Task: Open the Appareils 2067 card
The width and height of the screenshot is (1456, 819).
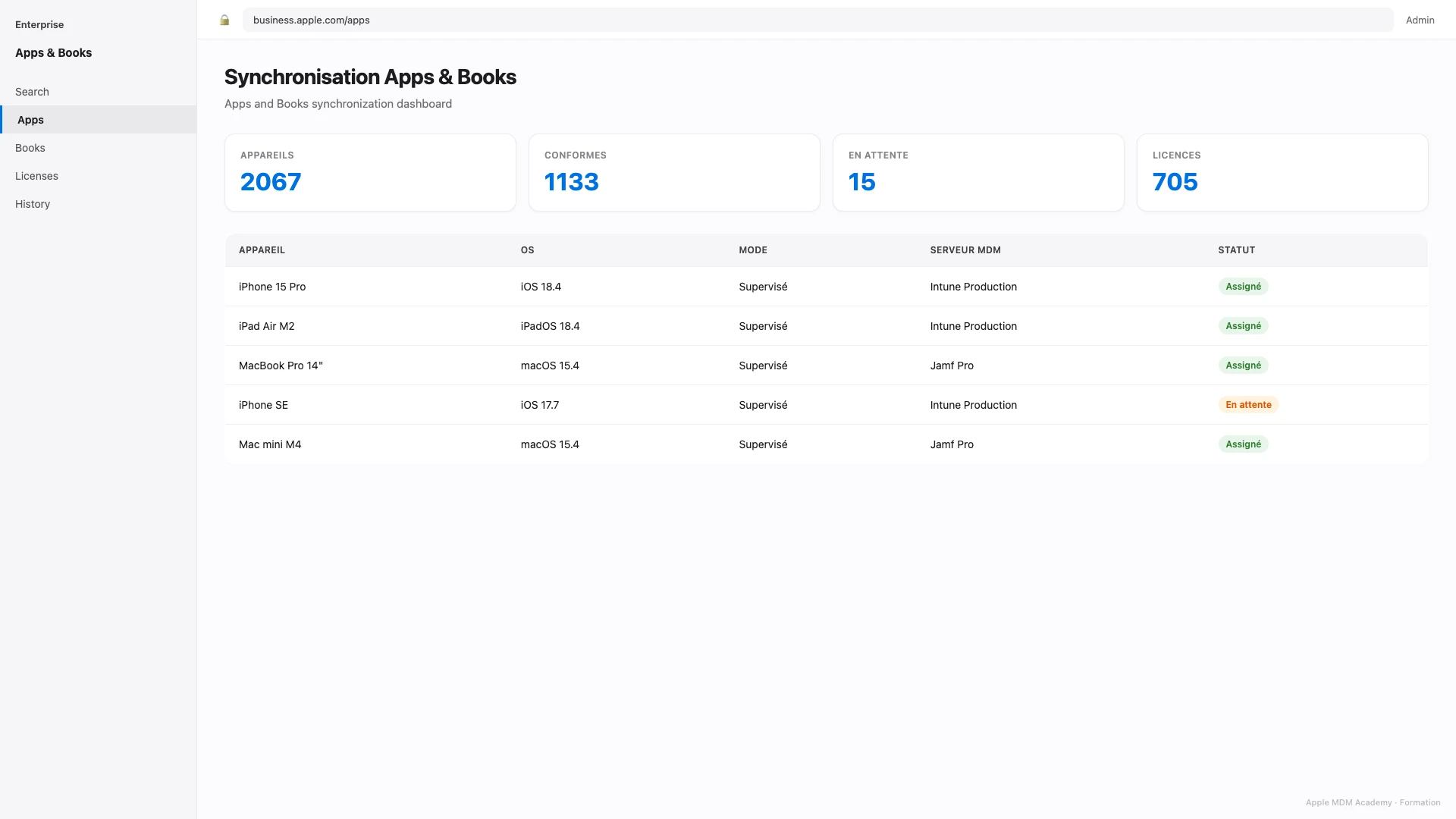Action: (x=370, y=173)
